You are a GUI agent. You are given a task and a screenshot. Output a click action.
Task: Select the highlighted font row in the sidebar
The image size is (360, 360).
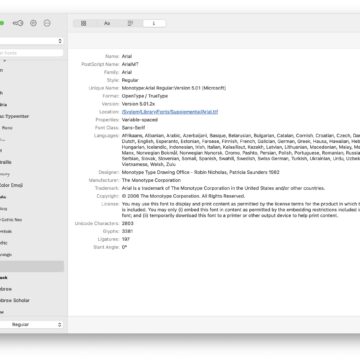pyautogui.click(x=32, y=266)
